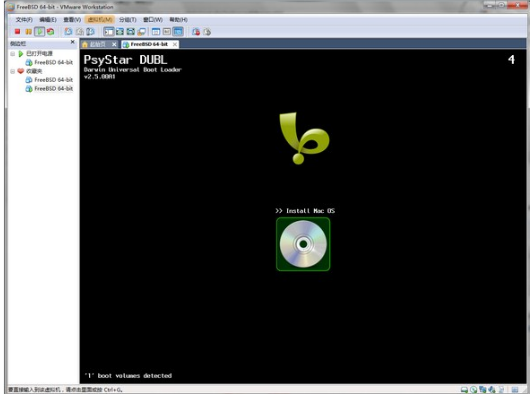This screenshot has width=530, height=396.
Task: Open the snapshot manager toolbar icon
Action: click(90, 32)
